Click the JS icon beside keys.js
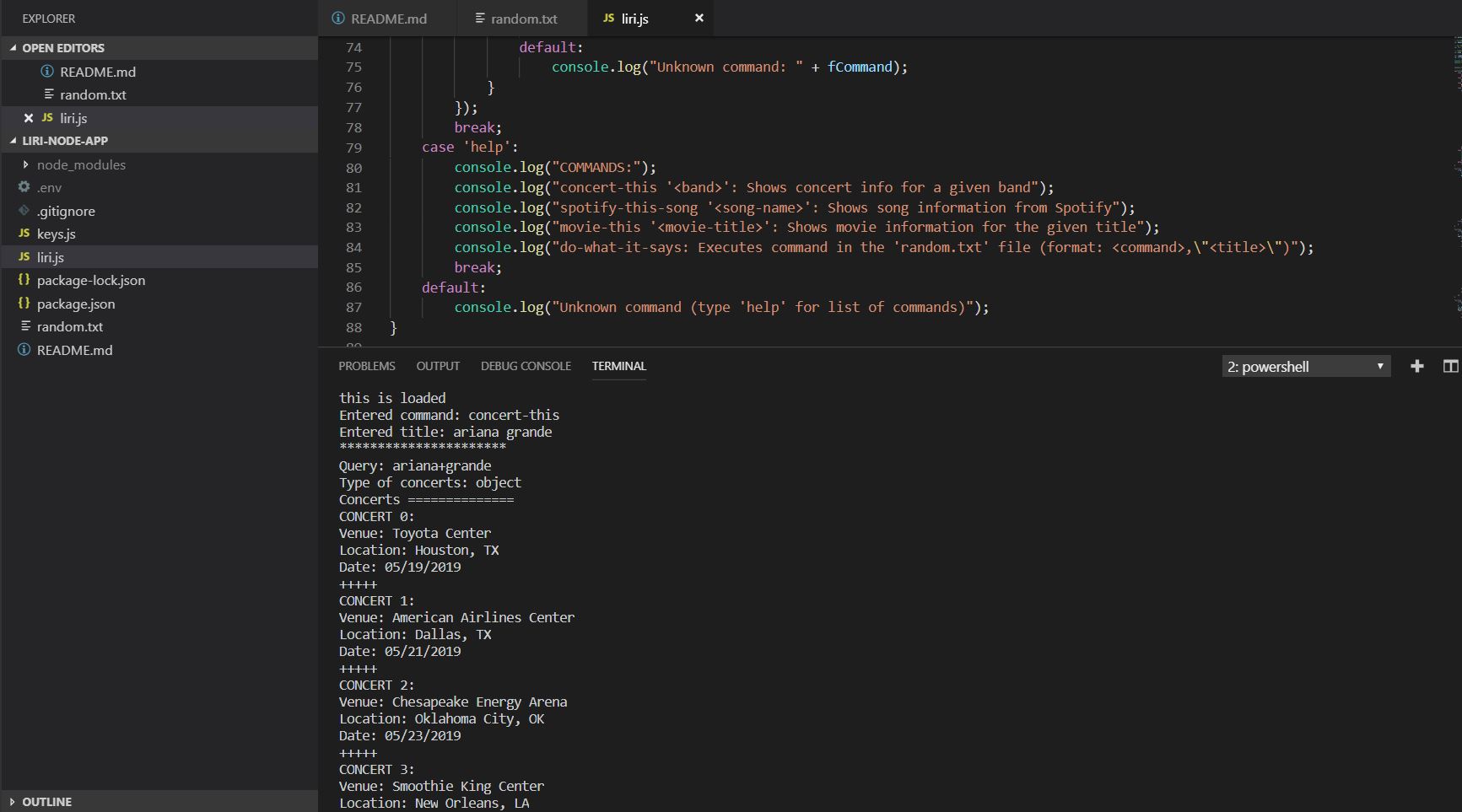The width and height of the screenshot is (1462, 812). [24, 233]
